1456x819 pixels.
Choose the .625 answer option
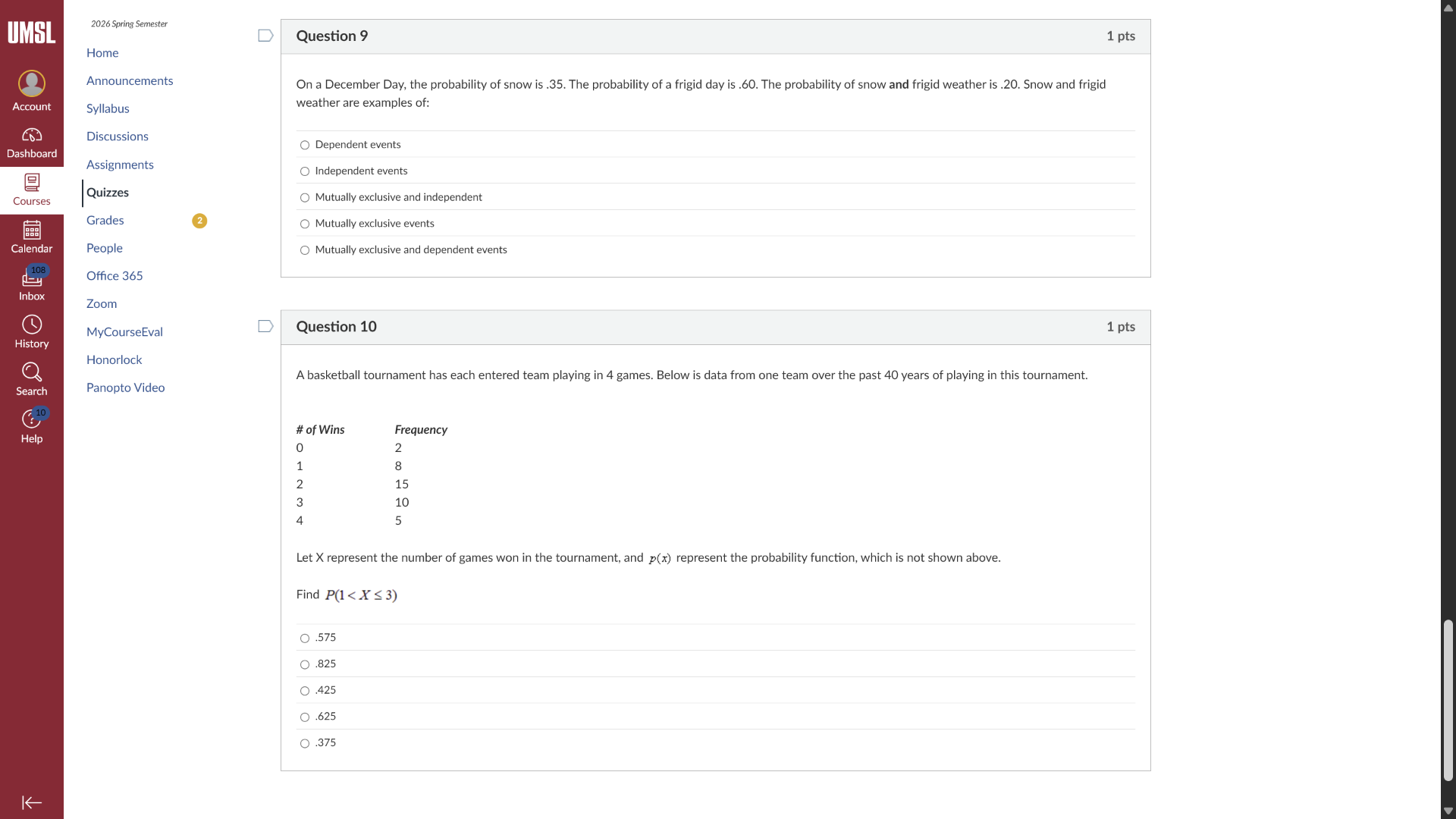click(305, 717)
